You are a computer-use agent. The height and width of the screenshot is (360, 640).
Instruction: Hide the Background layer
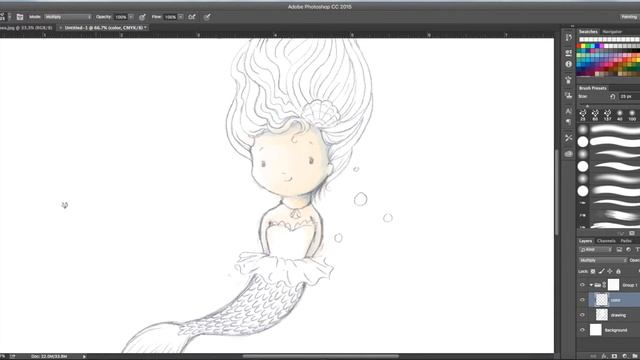pos(582,330)
